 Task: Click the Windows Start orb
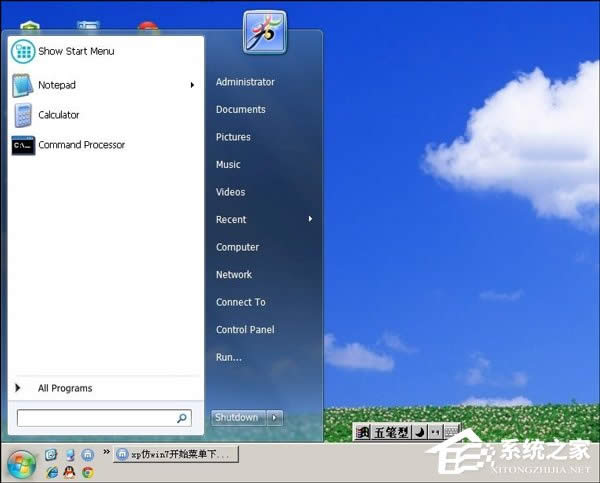(x=21, y=463)
